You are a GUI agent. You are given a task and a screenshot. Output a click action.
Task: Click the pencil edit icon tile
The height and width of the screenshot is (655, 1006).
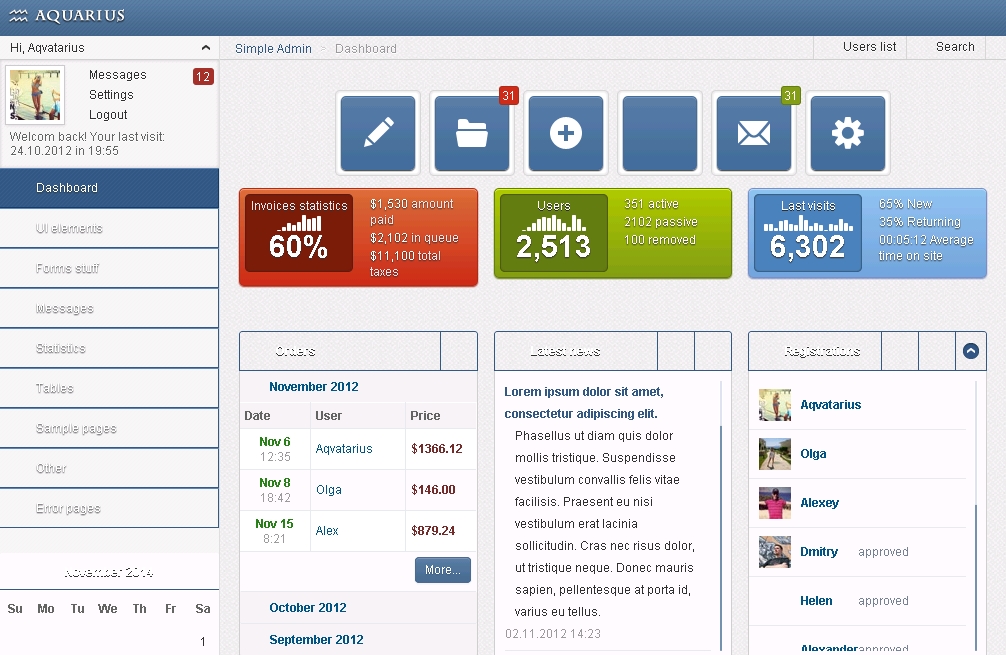(x=378, y=133)
